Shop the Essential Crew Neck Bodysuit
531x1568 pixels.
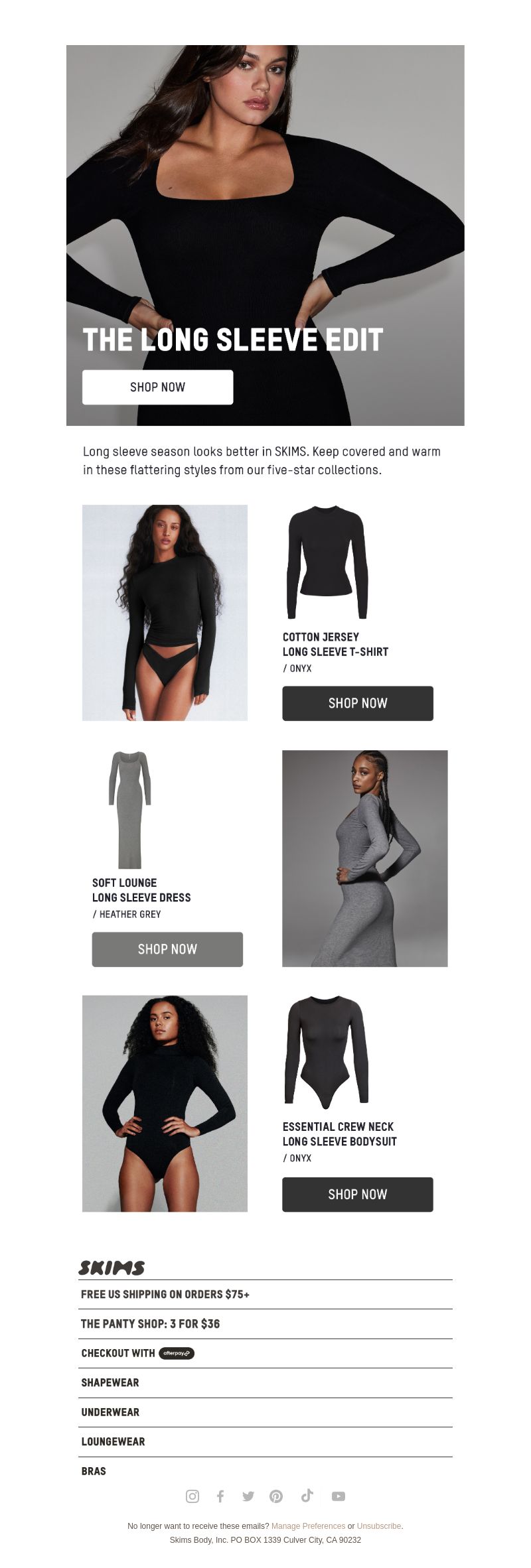[358, 1195]
